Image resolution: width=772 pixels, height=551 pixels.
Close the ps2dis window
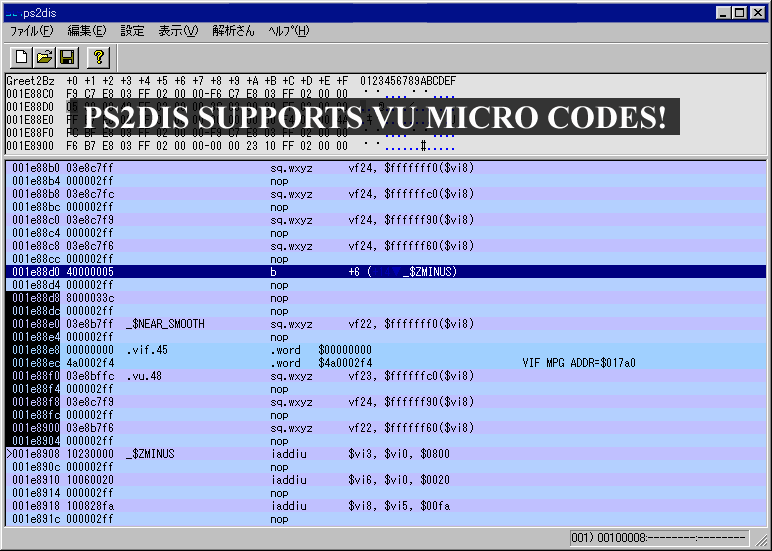pos(757,13)
